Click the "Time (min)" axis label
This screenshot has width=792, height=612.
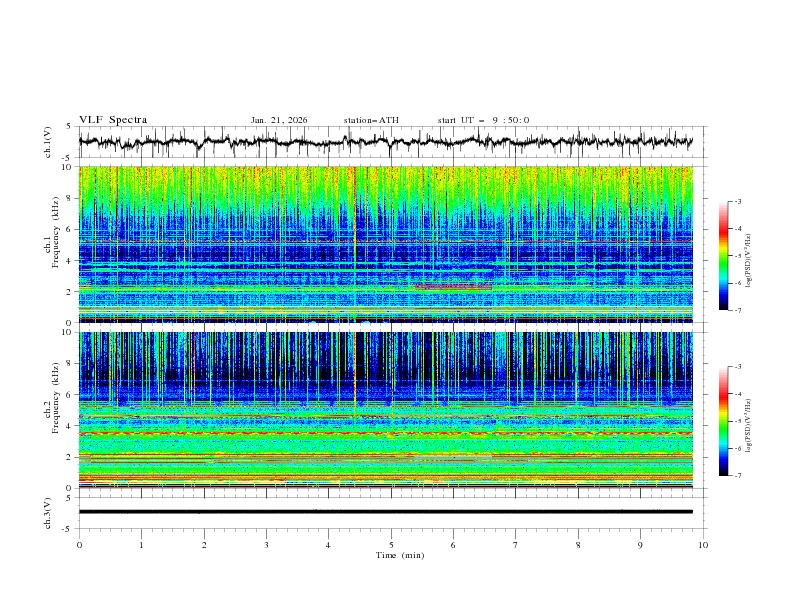pos(400,555)
